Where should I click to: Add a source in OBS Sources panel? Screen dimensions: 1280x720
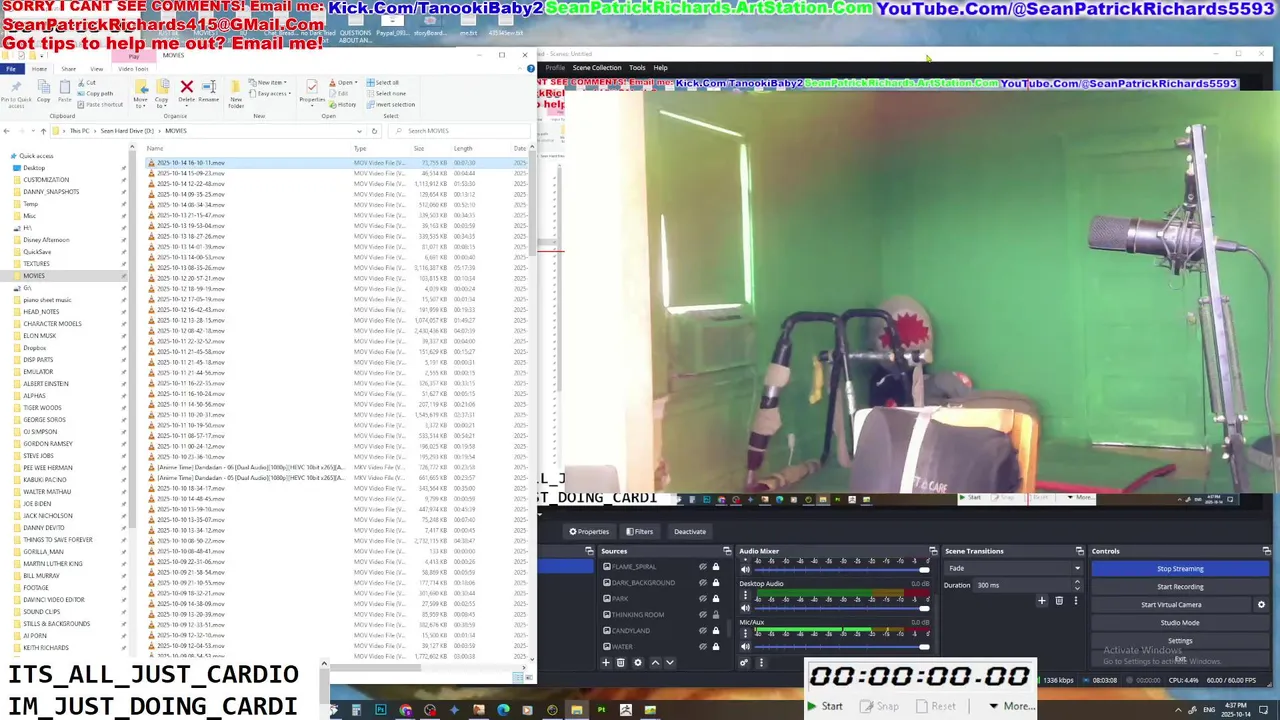[x=606, y=662]
